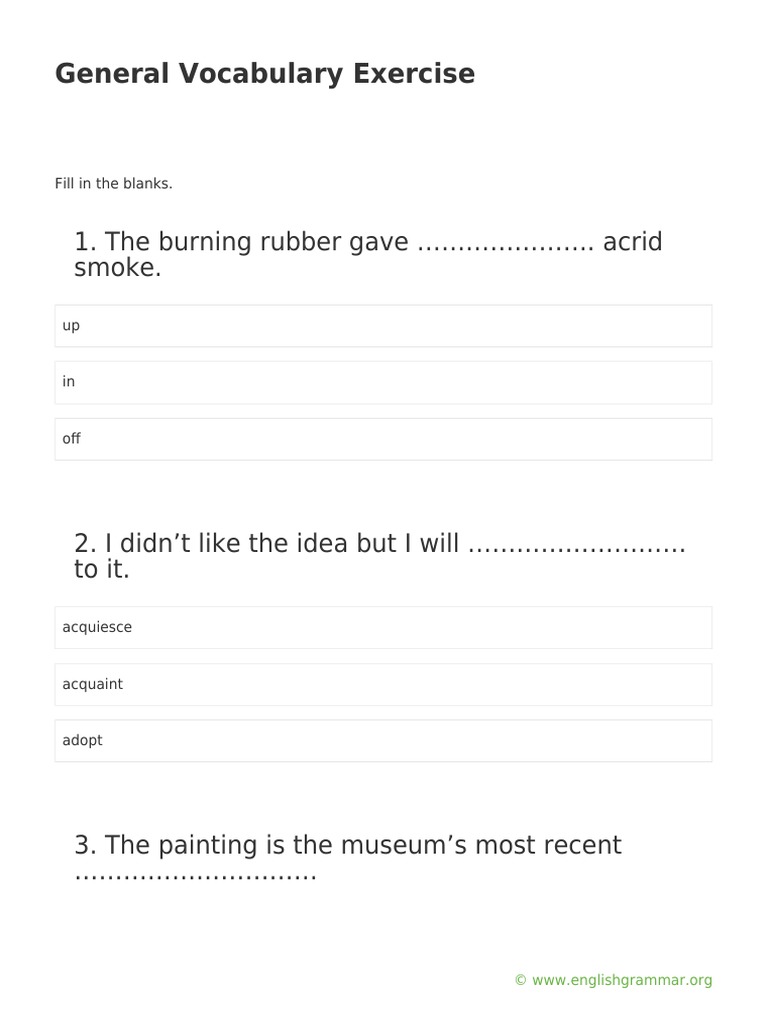Choose "acquaint" for question 2

383,684
